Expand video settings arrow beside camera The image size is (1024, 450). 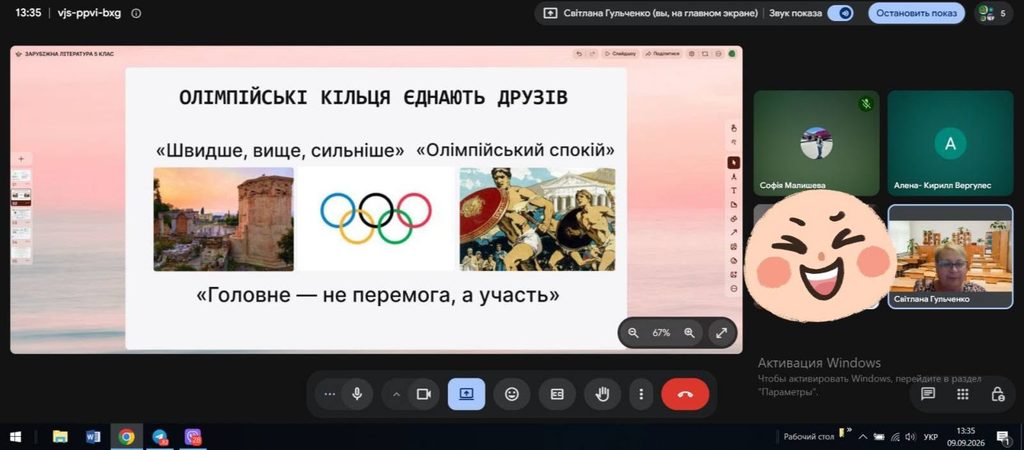pyautogui.click(x=396, y=394)
